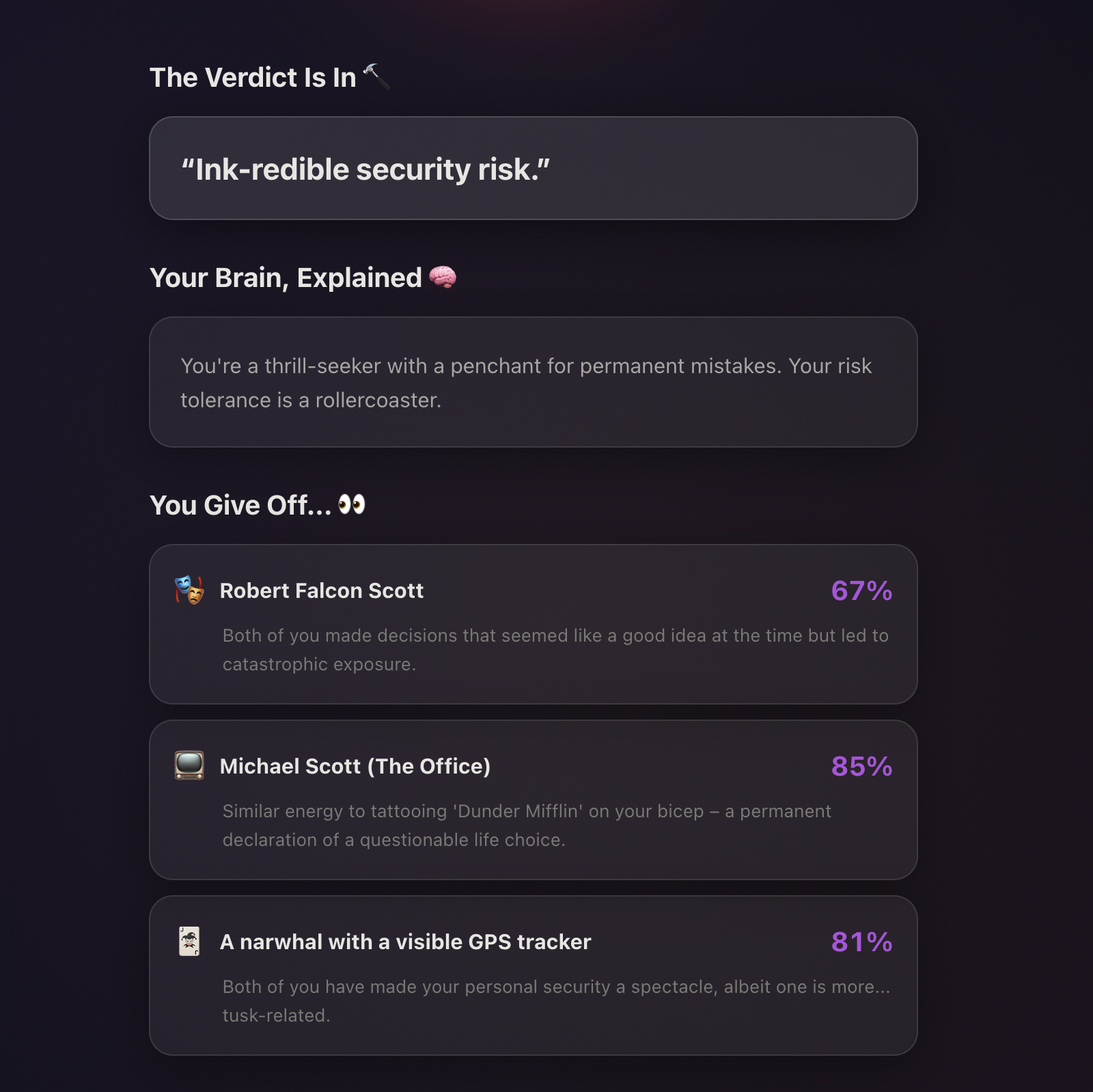The width and height of the screenshot is (1093, 1092).
Task: Click the theater masks icon
Action: [x=189, y=590]
